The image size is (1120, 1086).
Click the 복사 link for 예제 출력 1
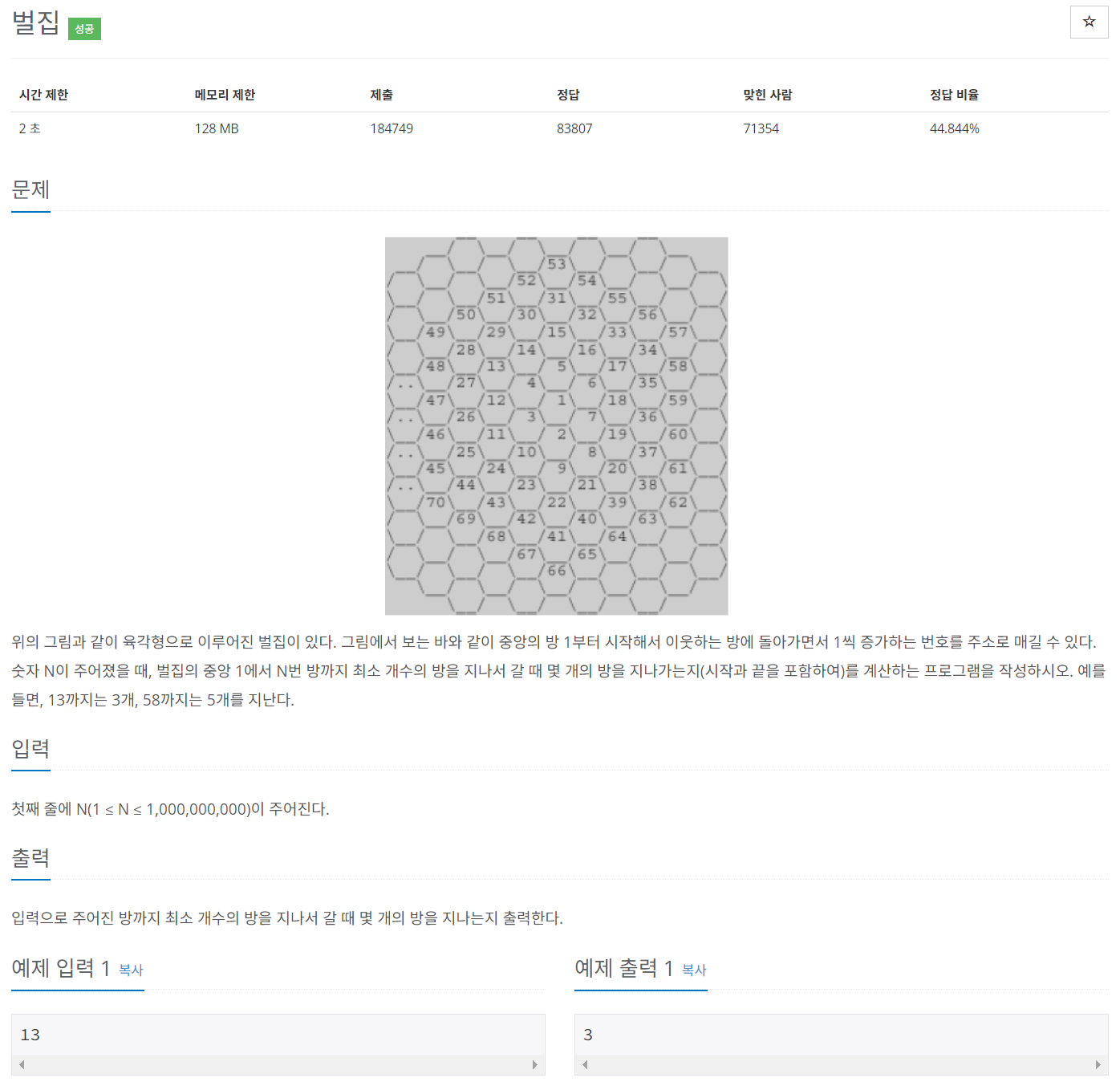pyautogui.click(x=694, y=970)
